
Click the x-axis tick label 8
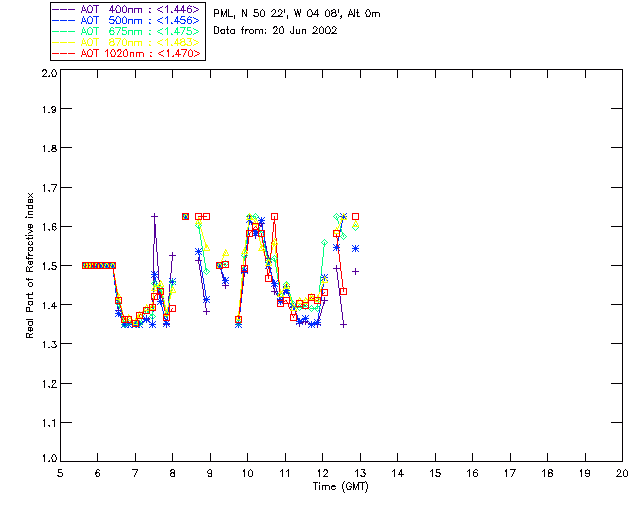click(x=173, y=473)
